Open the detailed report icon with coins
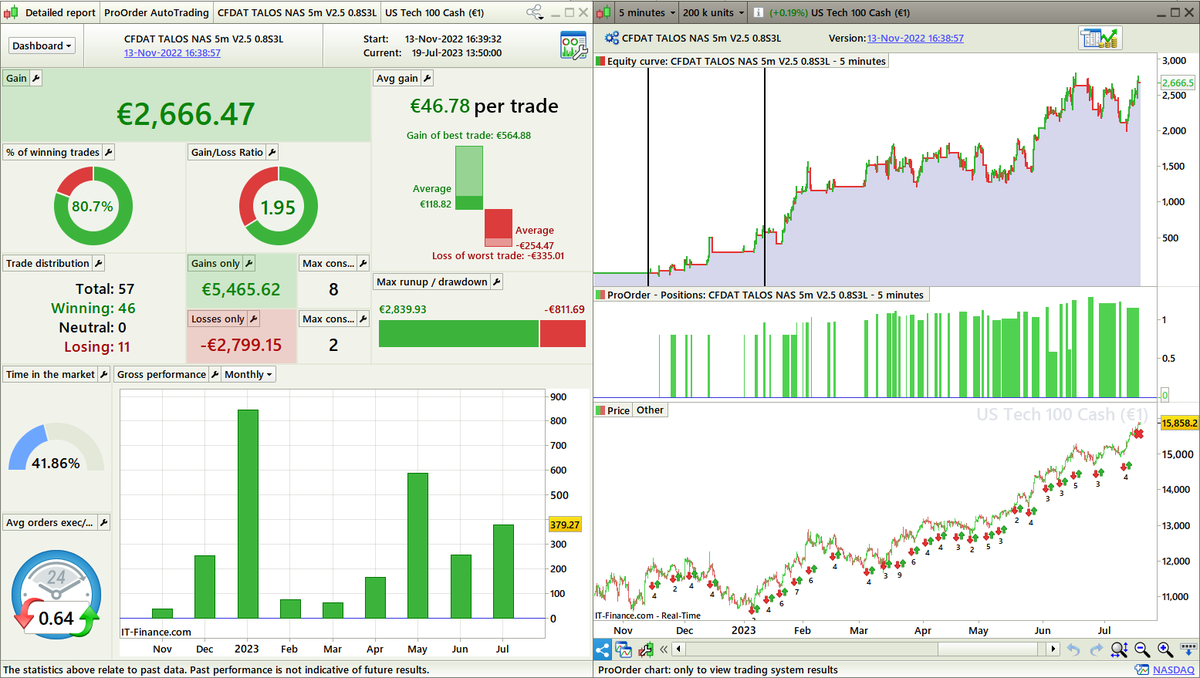1200x678 pixels. [1100, 39]
